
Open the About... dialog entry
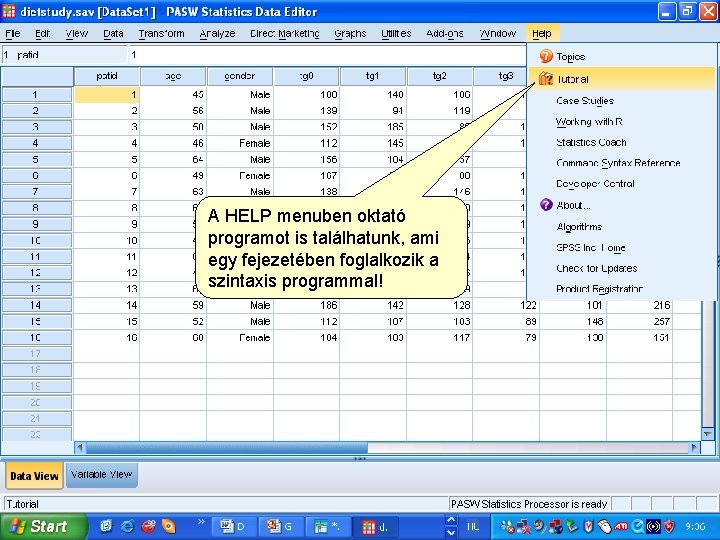tap(573, 205)
